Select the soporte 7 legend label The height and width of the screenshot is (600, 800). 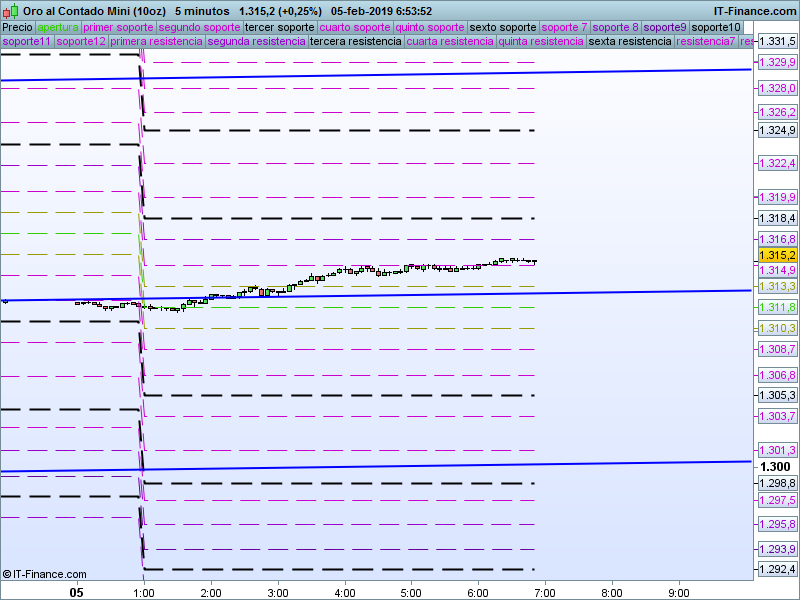[564, 27]
